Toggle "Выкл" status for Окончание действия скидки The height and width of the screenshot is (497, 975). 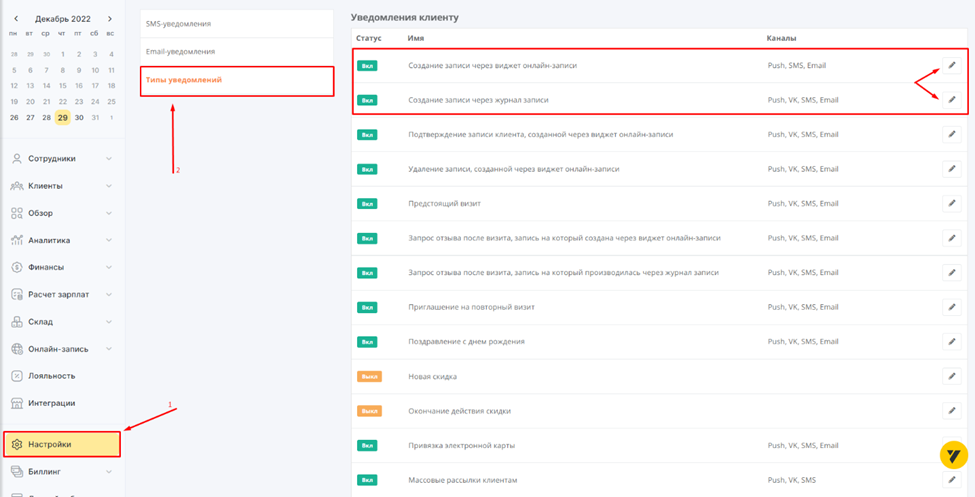369,411
